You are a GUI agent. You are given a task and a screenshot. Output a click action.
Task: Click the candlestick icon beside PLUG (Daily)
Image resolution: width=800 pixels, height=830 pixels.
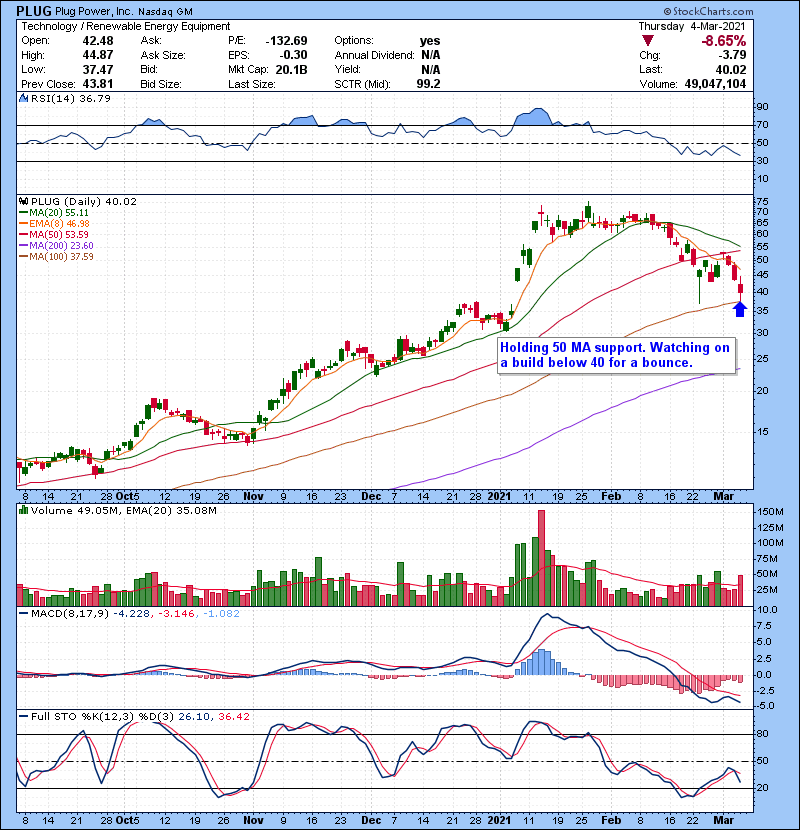(x=23, y=201)
